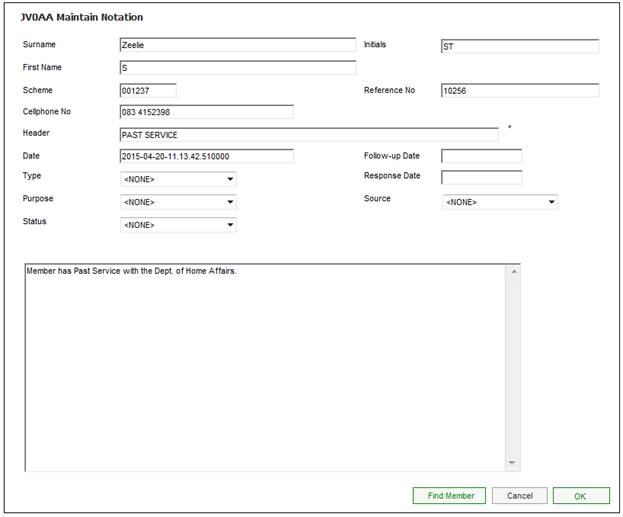Click the JV0AA Maintain Notation title
This screenshot has height=517, width=623.
pyautogui.click(x=81, y=17)
